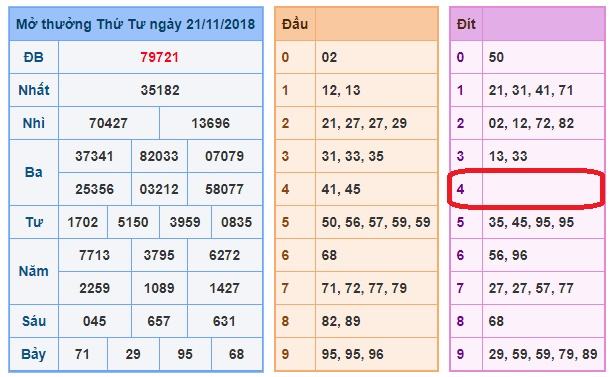615x377 pixels.
Task: Click the Đầu entry "82, 89"
Action: point(341,321)
